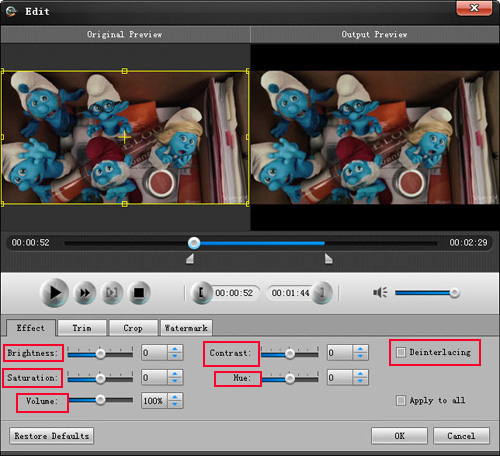Viewport: 500px width, 456px height.
Task: Click the Saturation slider handle
Action: (x=100, y=378)
